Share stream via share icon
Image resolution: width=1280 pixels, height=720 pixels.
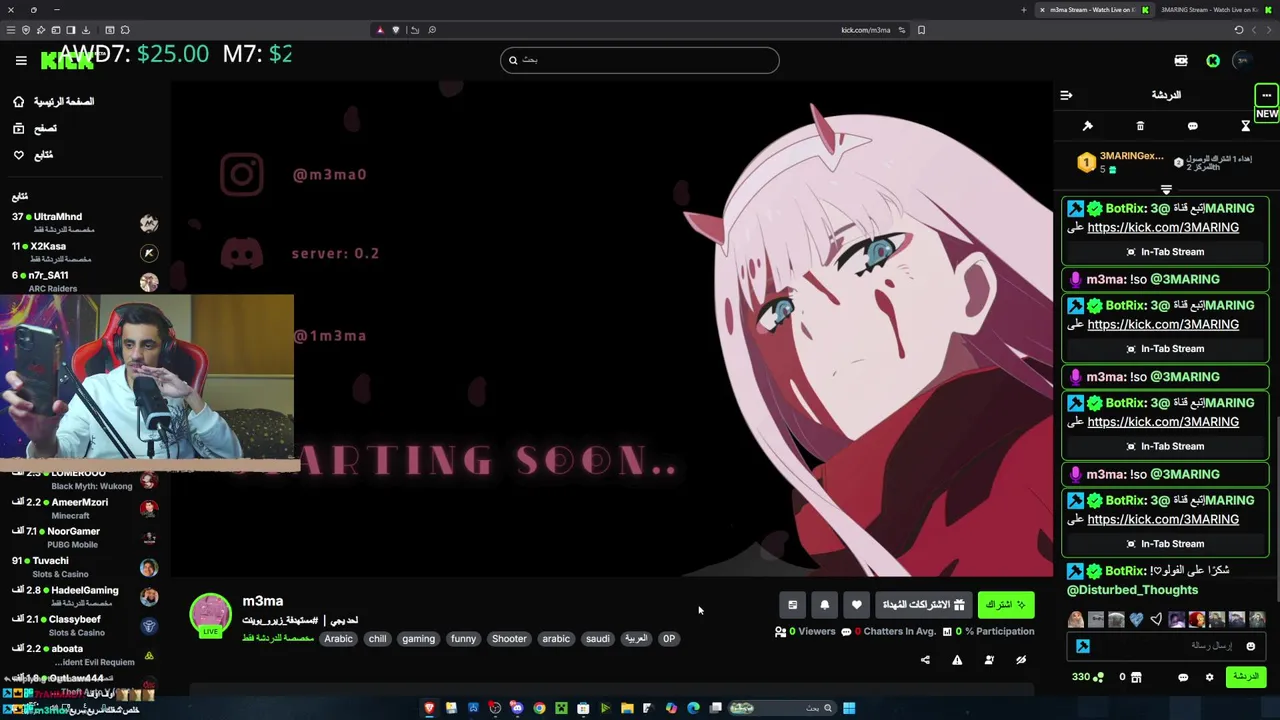tap(925, 660)
